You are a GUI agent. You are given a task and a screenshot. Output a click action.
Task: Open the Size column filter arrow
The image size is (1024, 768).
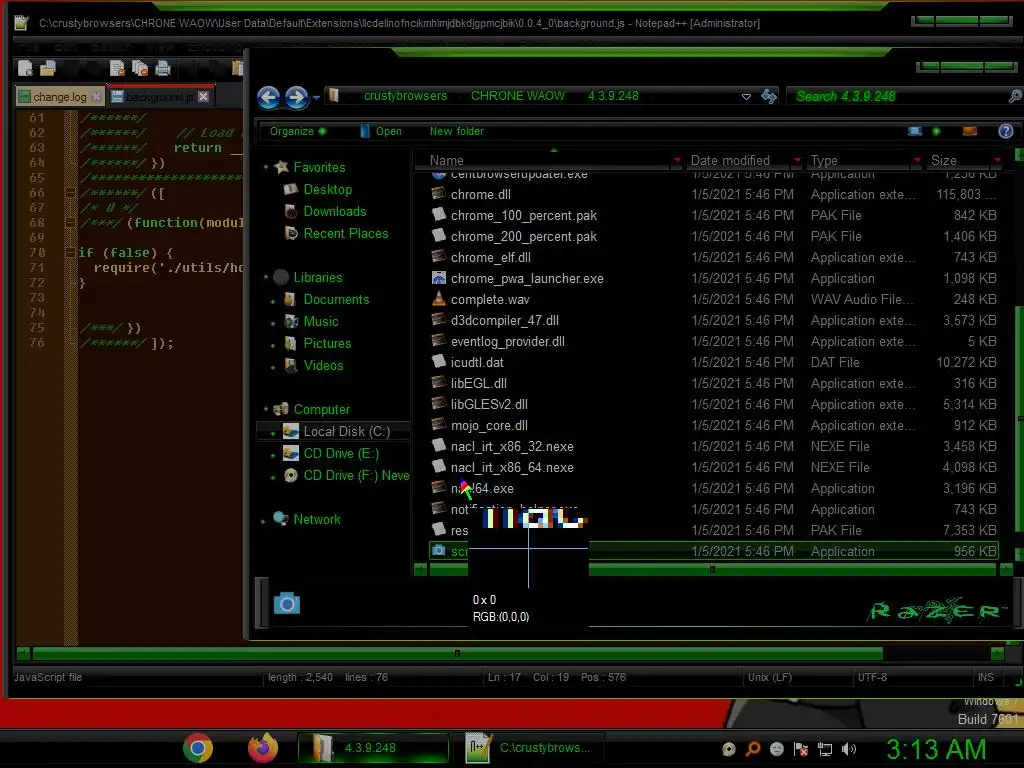[x=997, y=160]
